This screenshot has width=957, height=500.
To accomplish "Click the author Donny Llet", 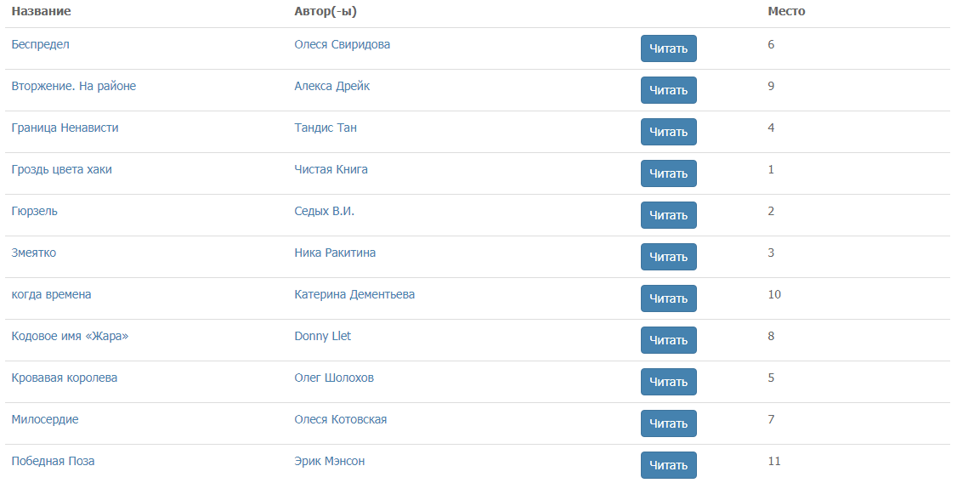I will coord(322,336).
